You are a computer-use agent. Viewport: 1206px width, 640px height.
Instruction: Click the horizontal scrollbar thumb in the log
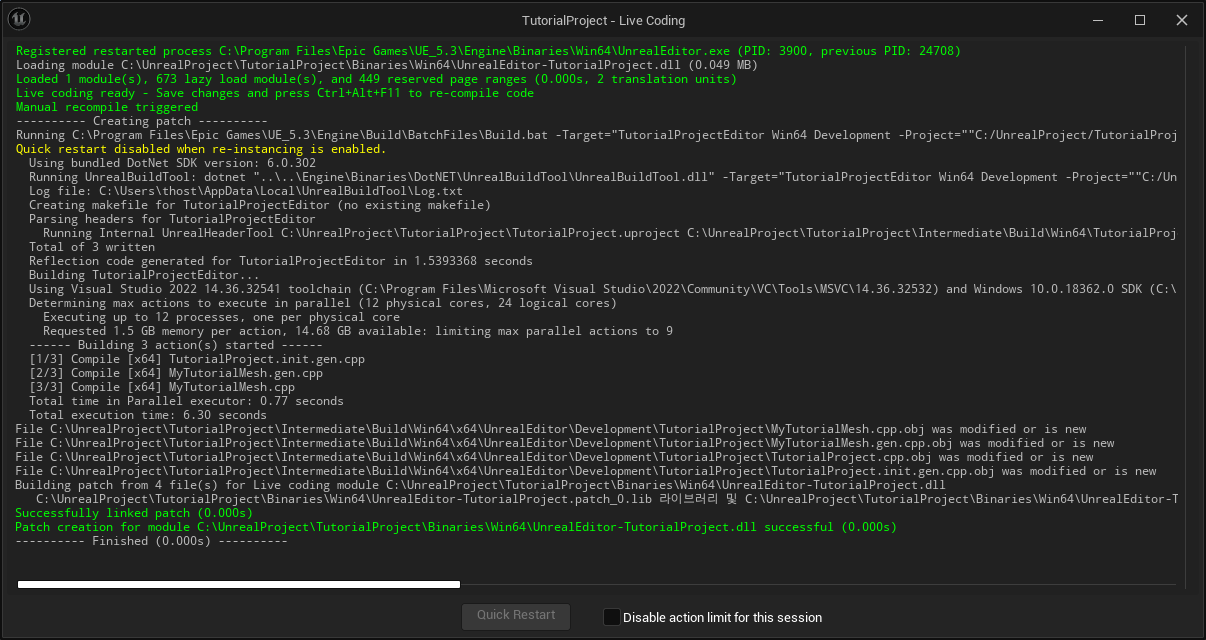[x=239, y=584]
